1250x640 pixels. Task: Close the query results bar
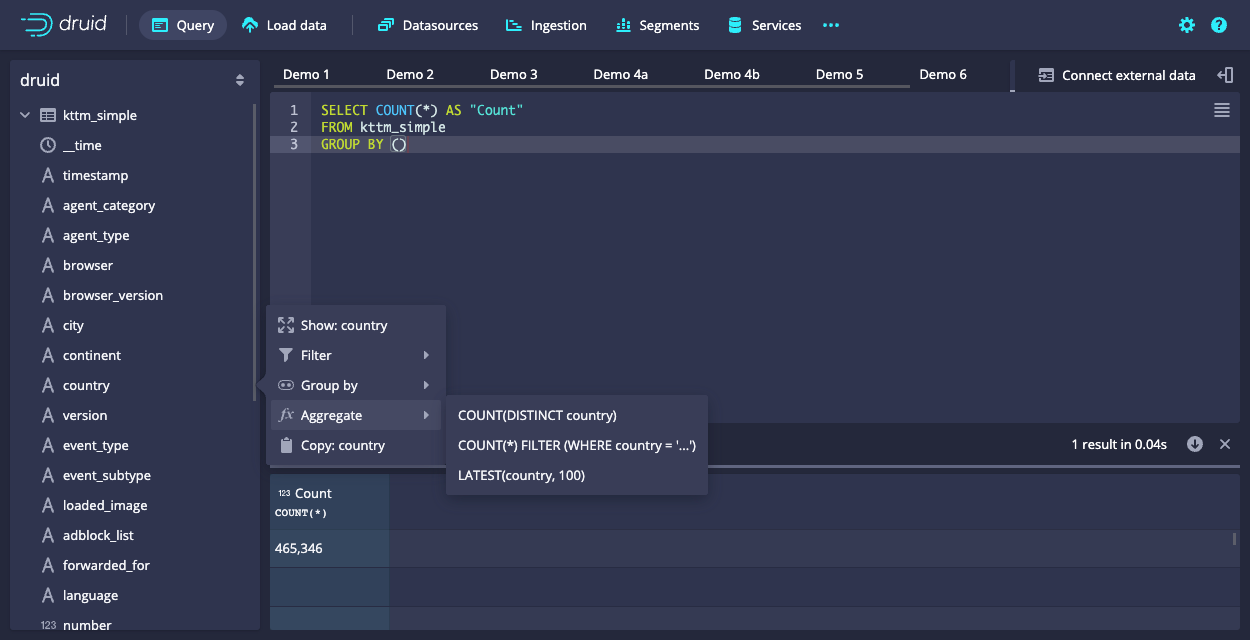click(x=1225, y=444)
